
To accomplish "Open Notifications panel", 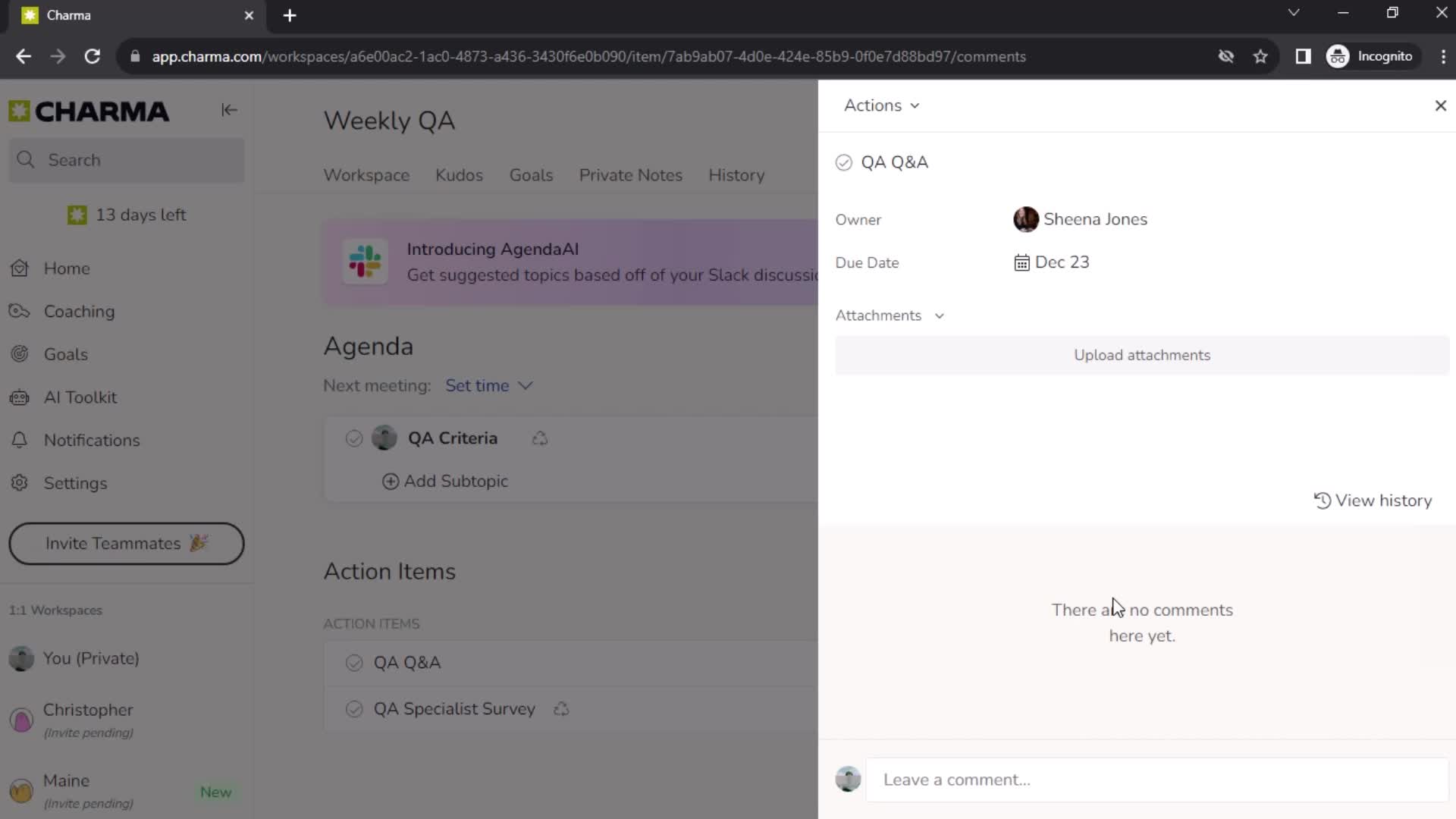I will 91,440.
